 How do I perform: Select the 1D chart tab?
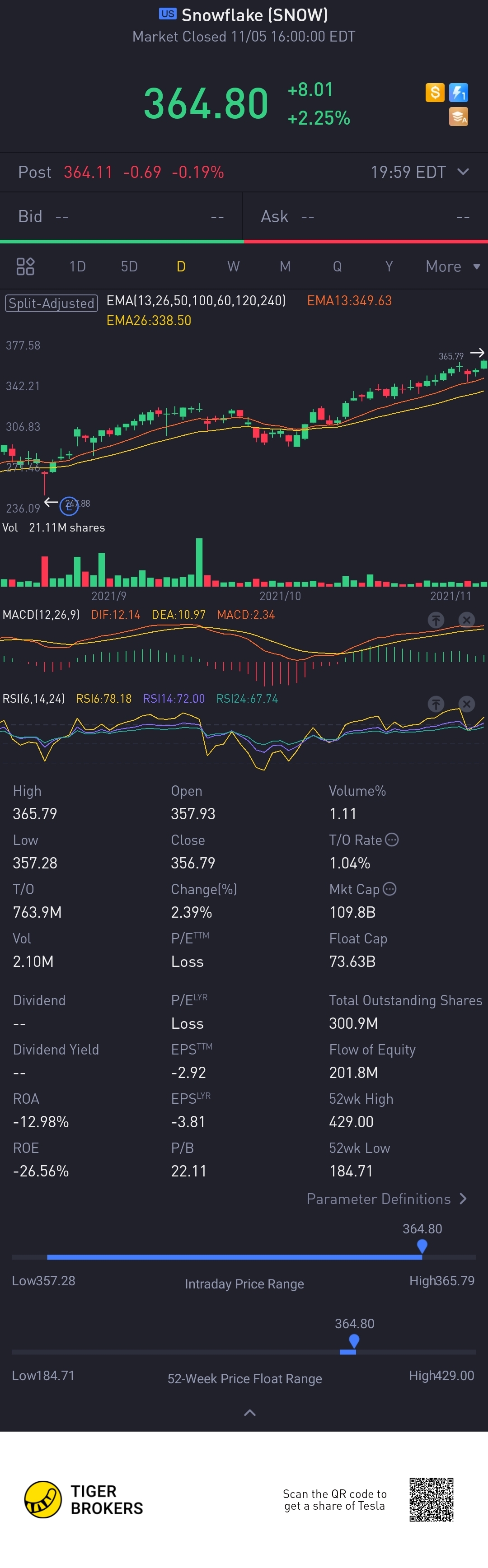pyautogui.click(x=77, y=266)
